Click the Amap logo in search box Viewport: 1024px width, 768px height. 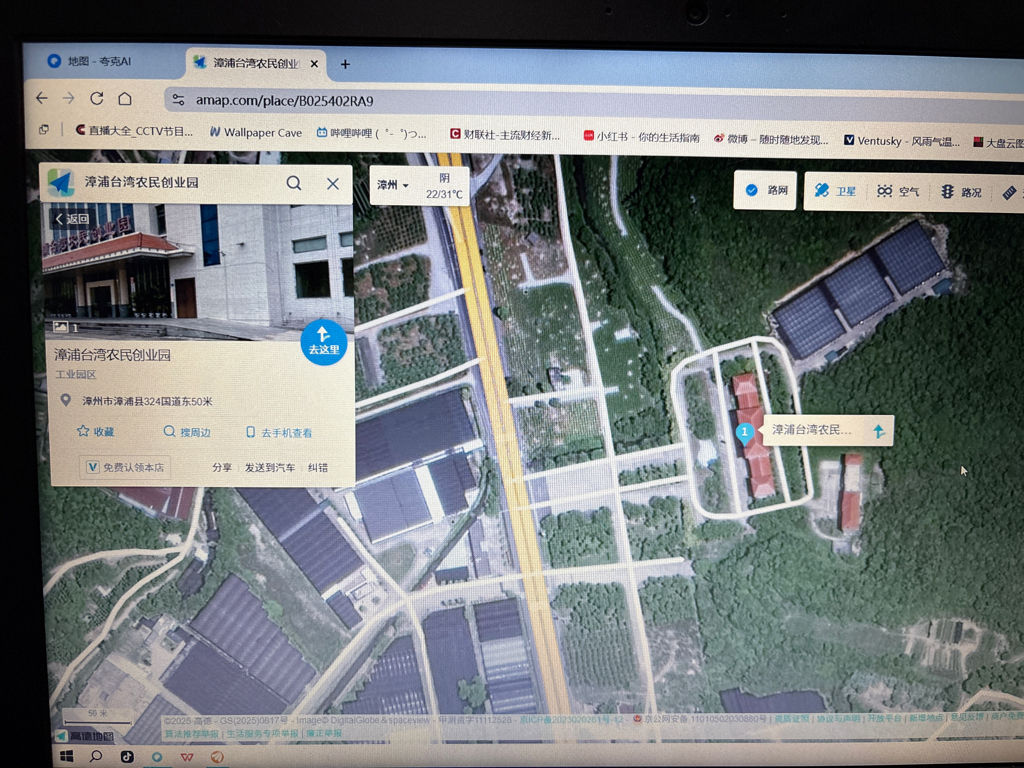(x=61, y=182)
